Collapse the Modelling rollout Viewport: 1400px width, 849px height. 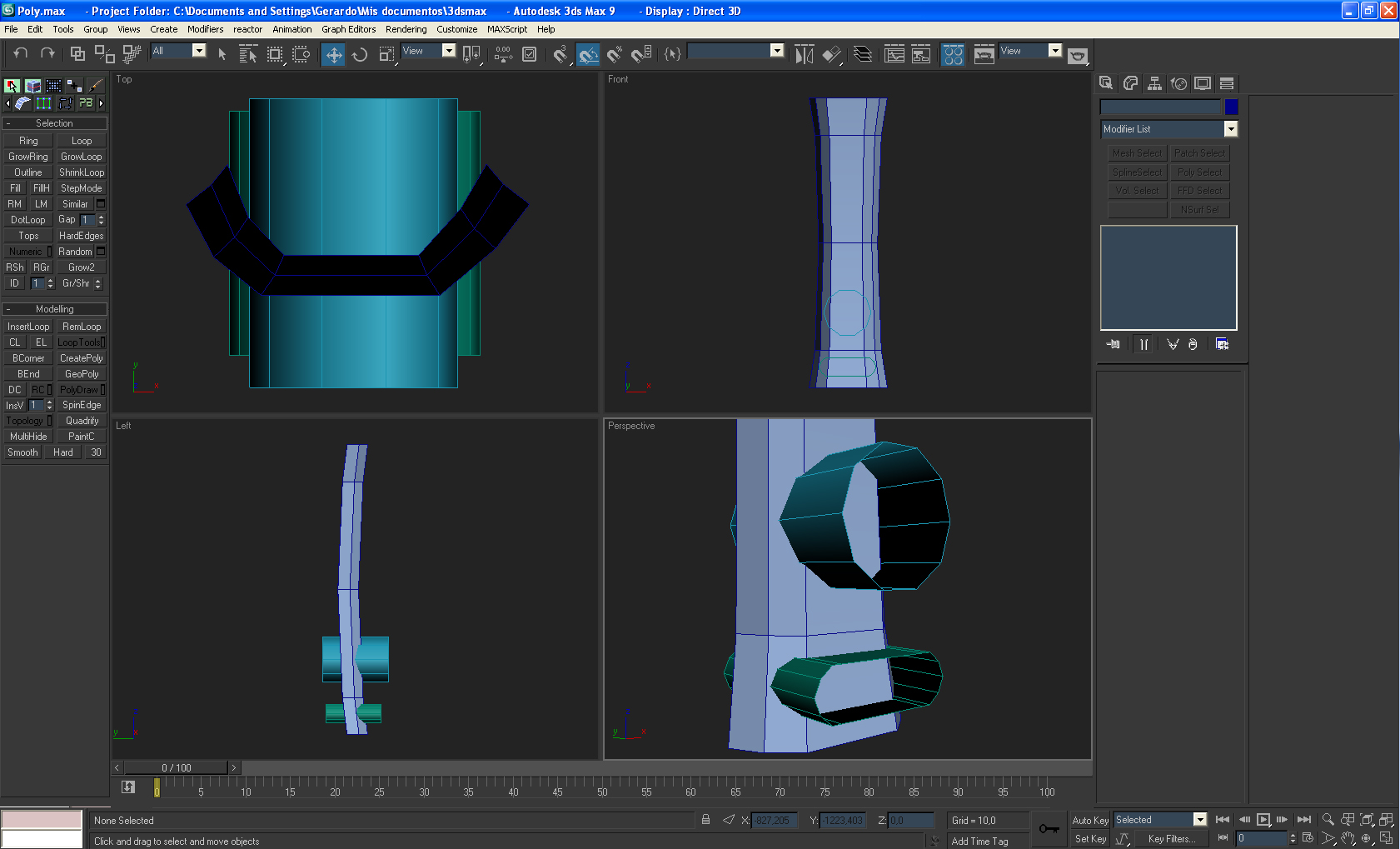55,309
